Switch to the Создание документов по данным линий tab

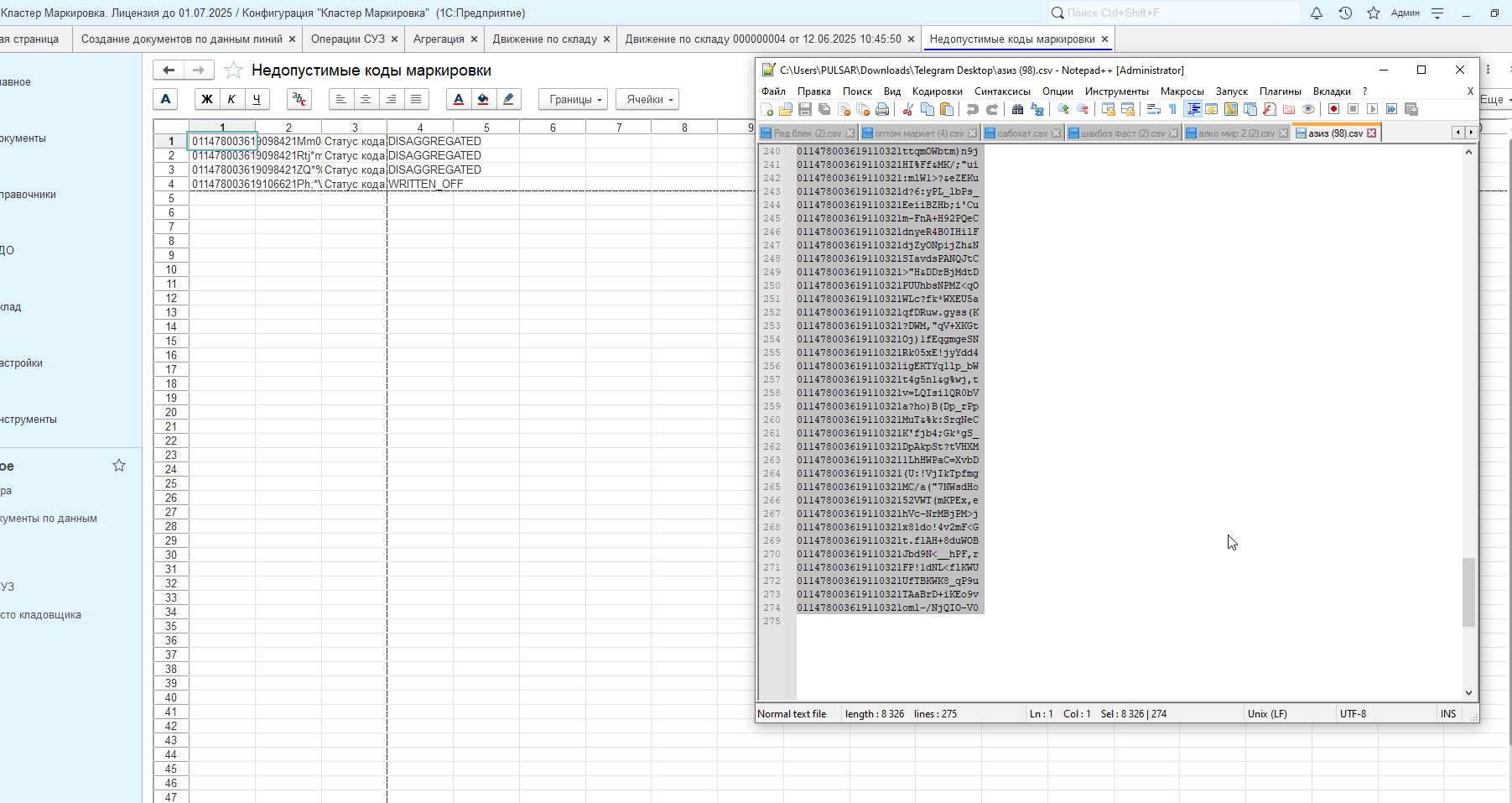[182, 39]
